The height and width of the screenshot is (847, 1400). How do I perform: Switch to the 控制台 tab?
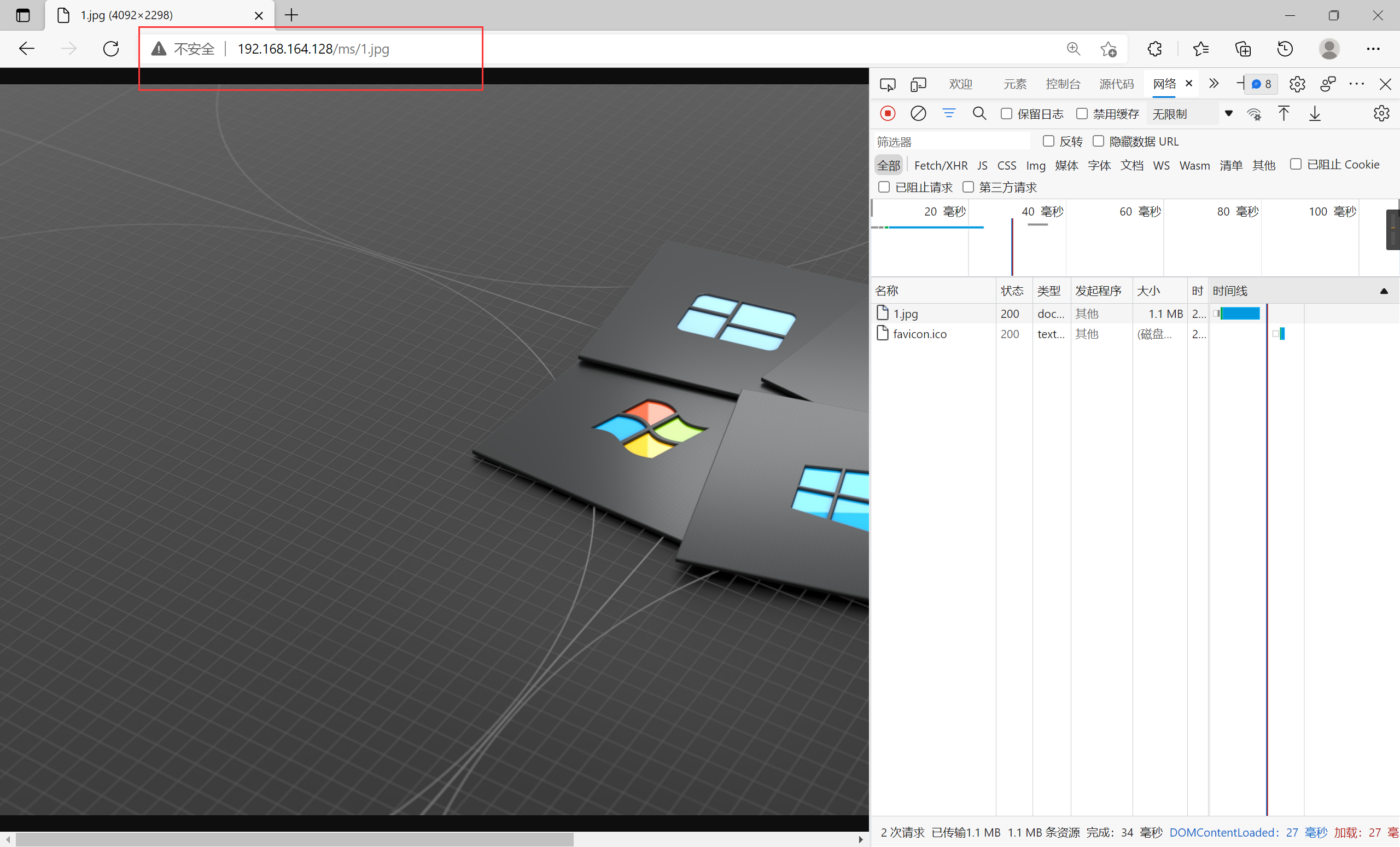pos(1063,84)
